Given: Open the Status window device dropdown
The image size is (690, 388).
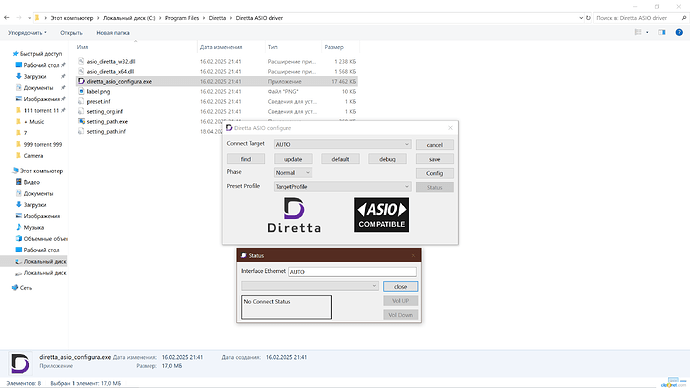Looking at the screenshot, I should [x=310, y=286].
